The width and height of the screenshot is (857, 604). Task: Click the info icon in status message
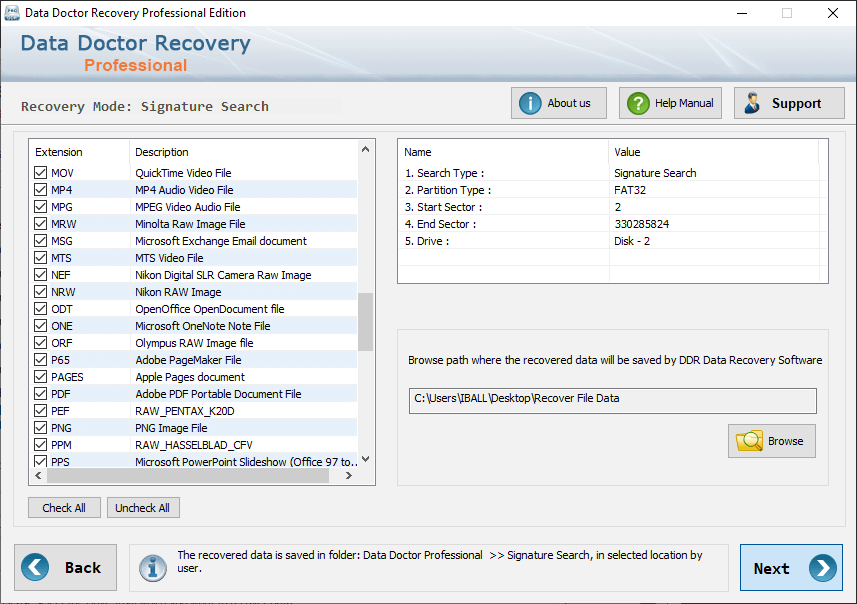tap(152, 567)
